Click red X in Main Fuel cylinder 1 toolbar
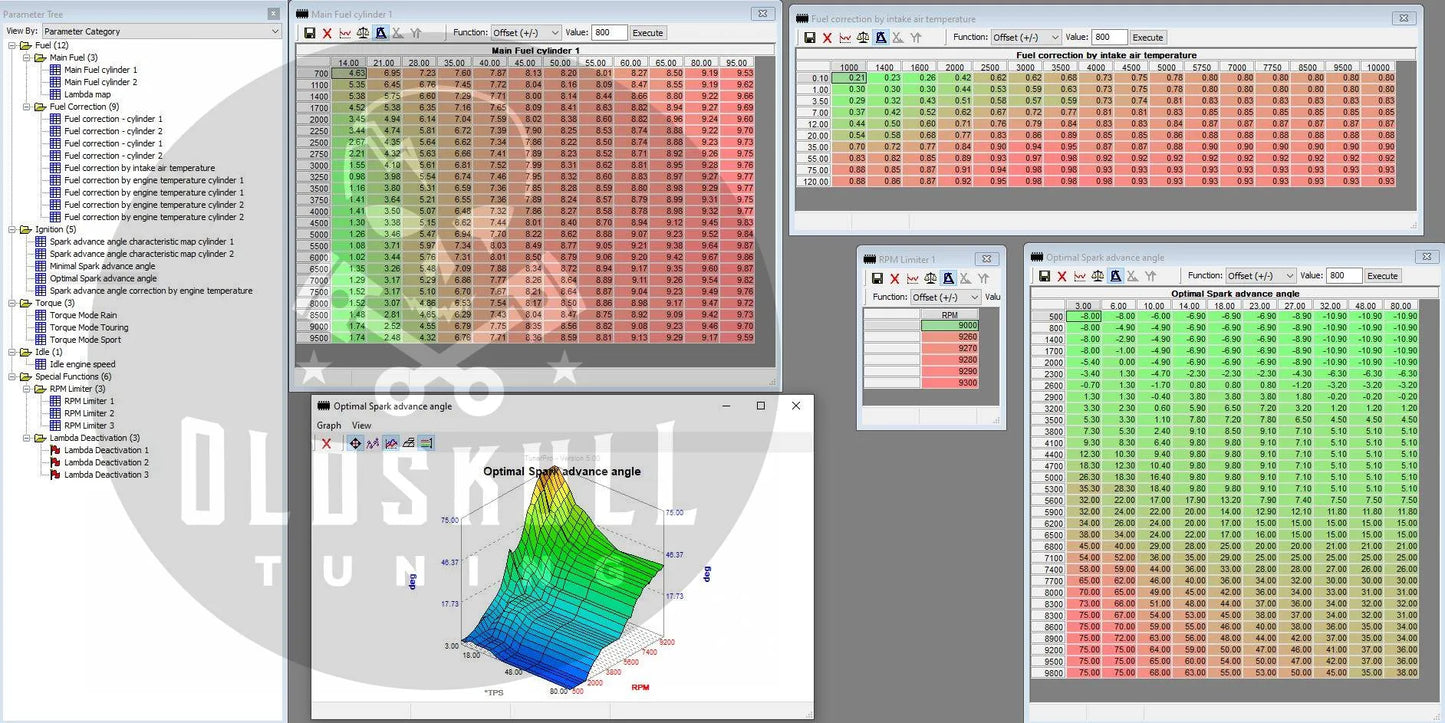Image resolution: width=1445 pixels, height=723 pixels. click(327, 33)
